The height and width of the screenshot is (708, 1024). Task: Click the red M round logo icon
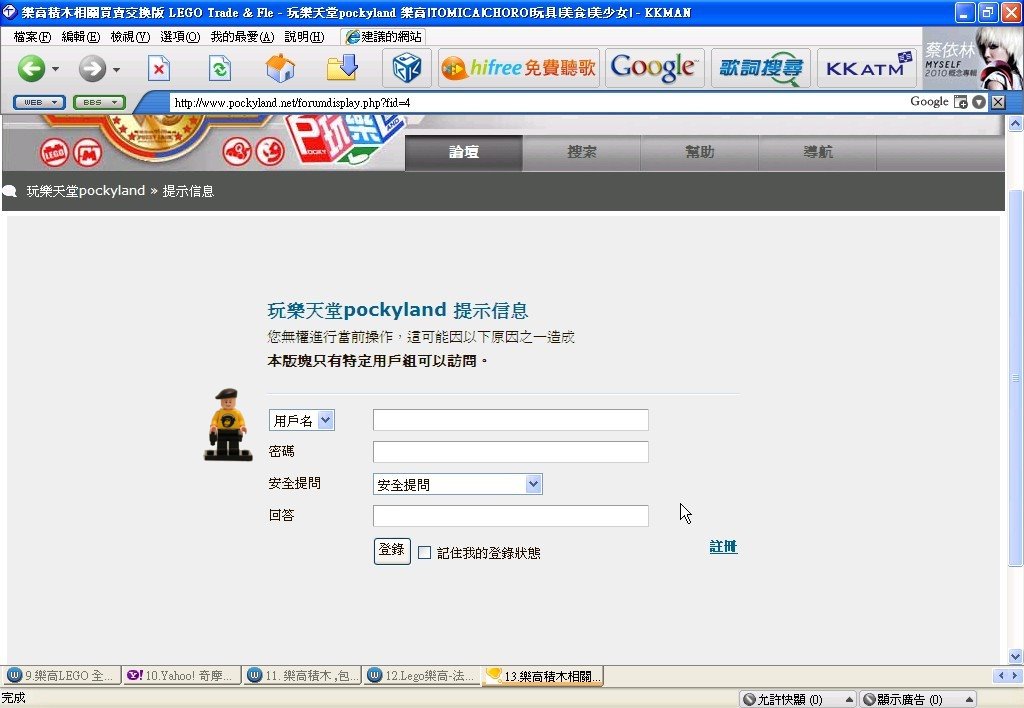tap(88, 153)
